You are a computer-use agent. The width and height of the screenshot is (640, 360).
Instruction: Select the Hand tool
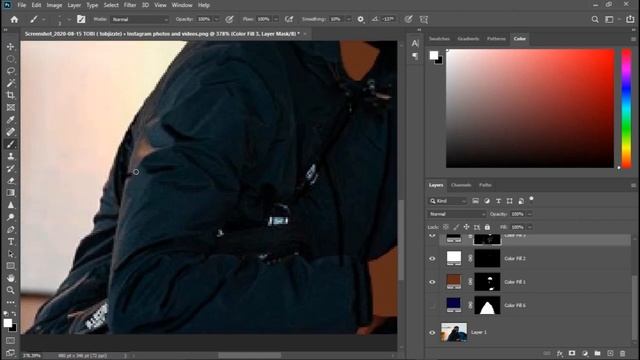(11, 278)
